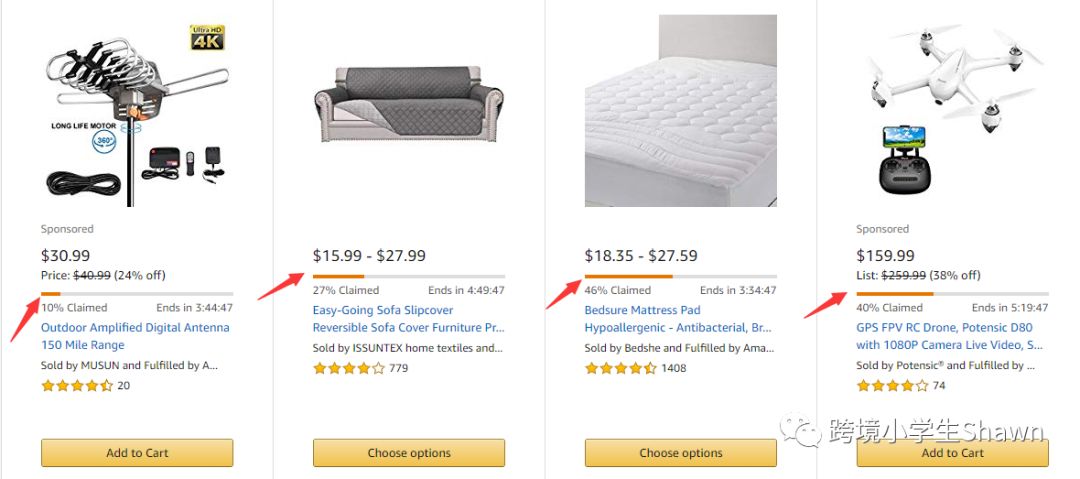The height and width of the screenshot is (479, 1080).
Task: Open GPS FPV RC Drone link
Action: [950, 336]
